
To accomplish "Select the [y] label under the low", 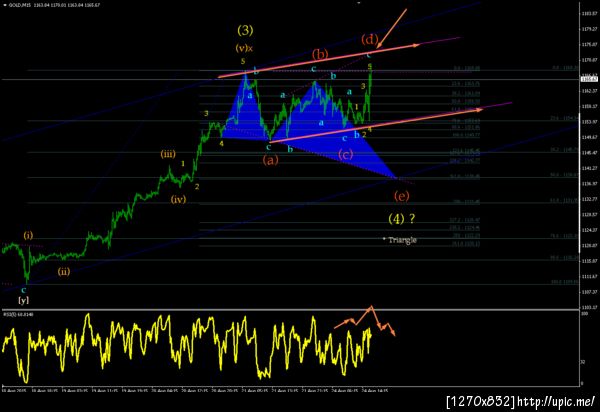I will click(23, 300).
